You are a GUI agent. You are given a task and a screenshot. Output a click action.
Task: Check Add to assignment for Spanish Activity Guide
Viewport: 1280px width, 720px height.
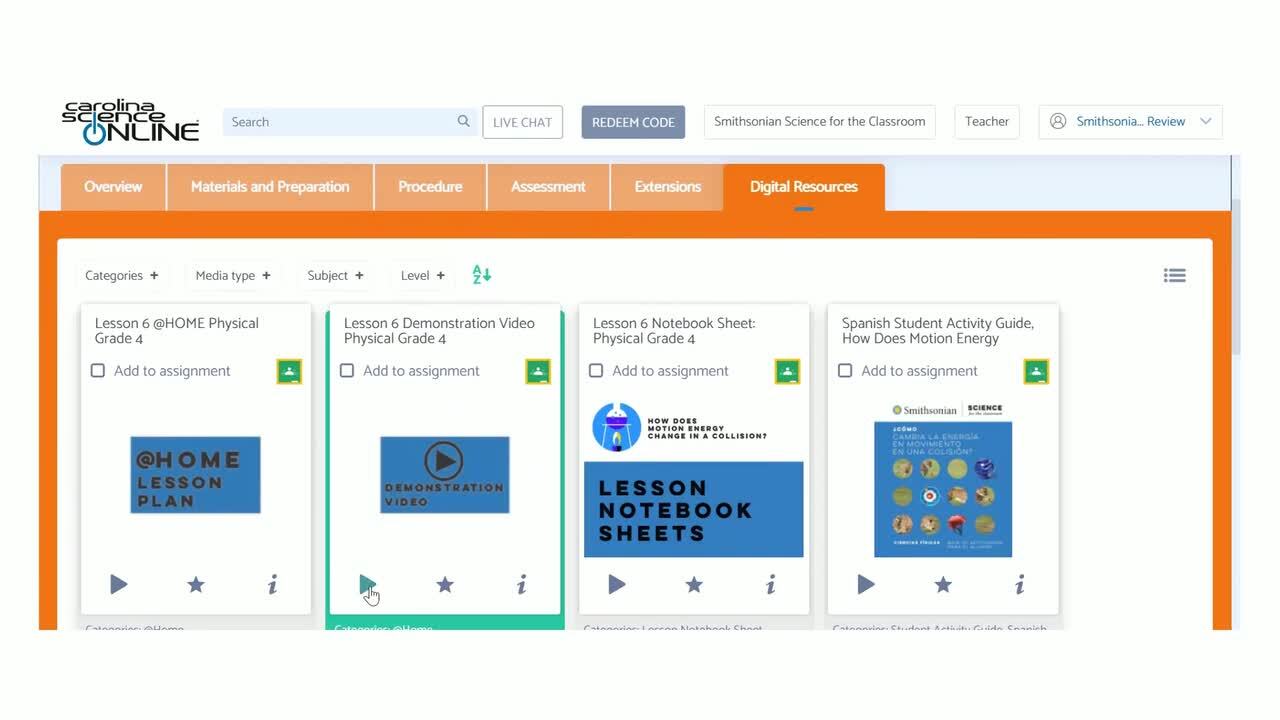[845, 371]
